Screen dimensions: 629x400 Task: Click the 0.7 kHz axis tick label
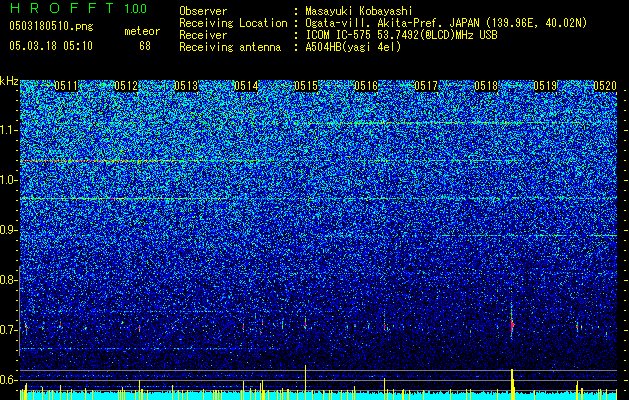point(7,330)
